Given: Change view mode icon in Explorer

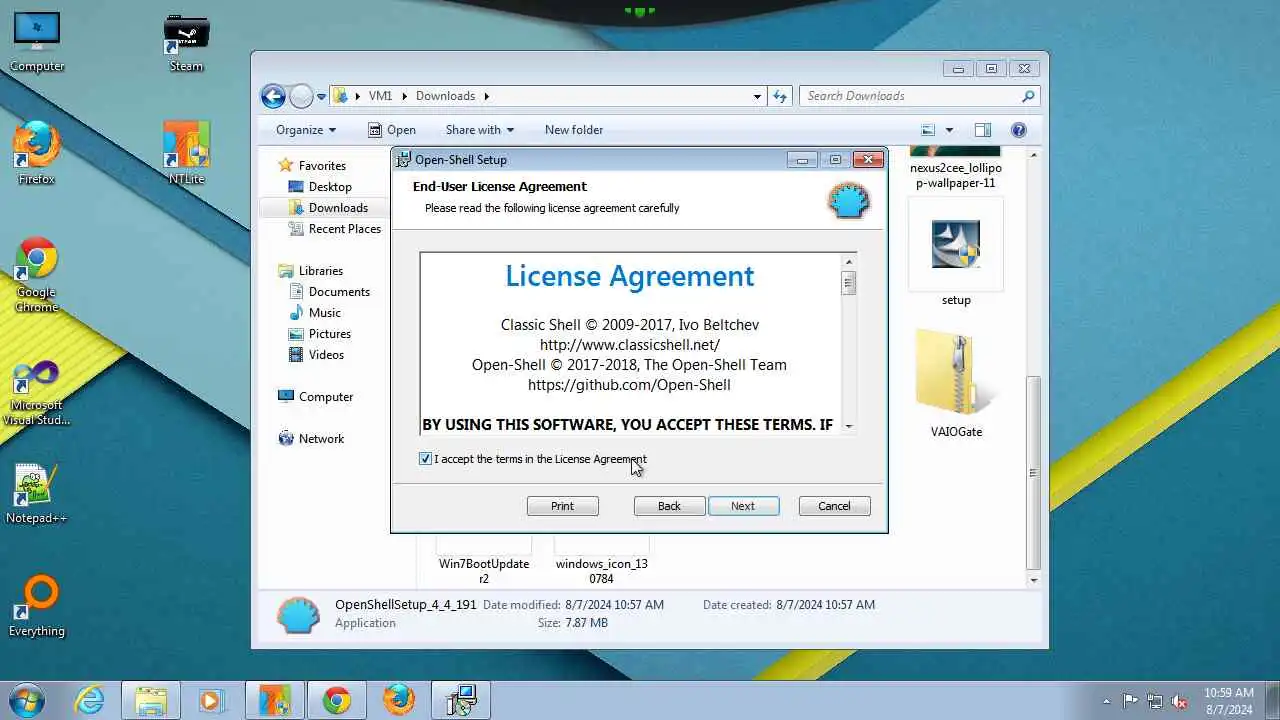Looking at the screenshot, I should pos(928,130).
